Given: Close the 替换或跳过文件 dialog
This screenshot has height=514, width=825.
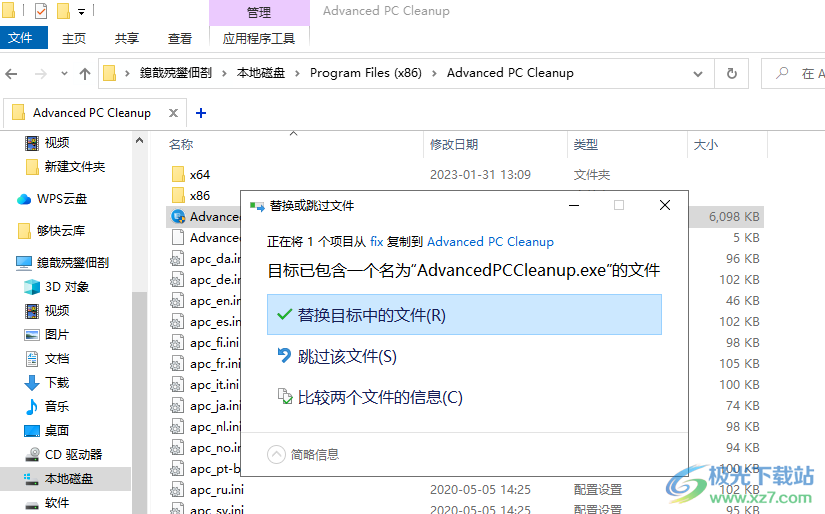Looking at the screenshot, I should (665, 205).
